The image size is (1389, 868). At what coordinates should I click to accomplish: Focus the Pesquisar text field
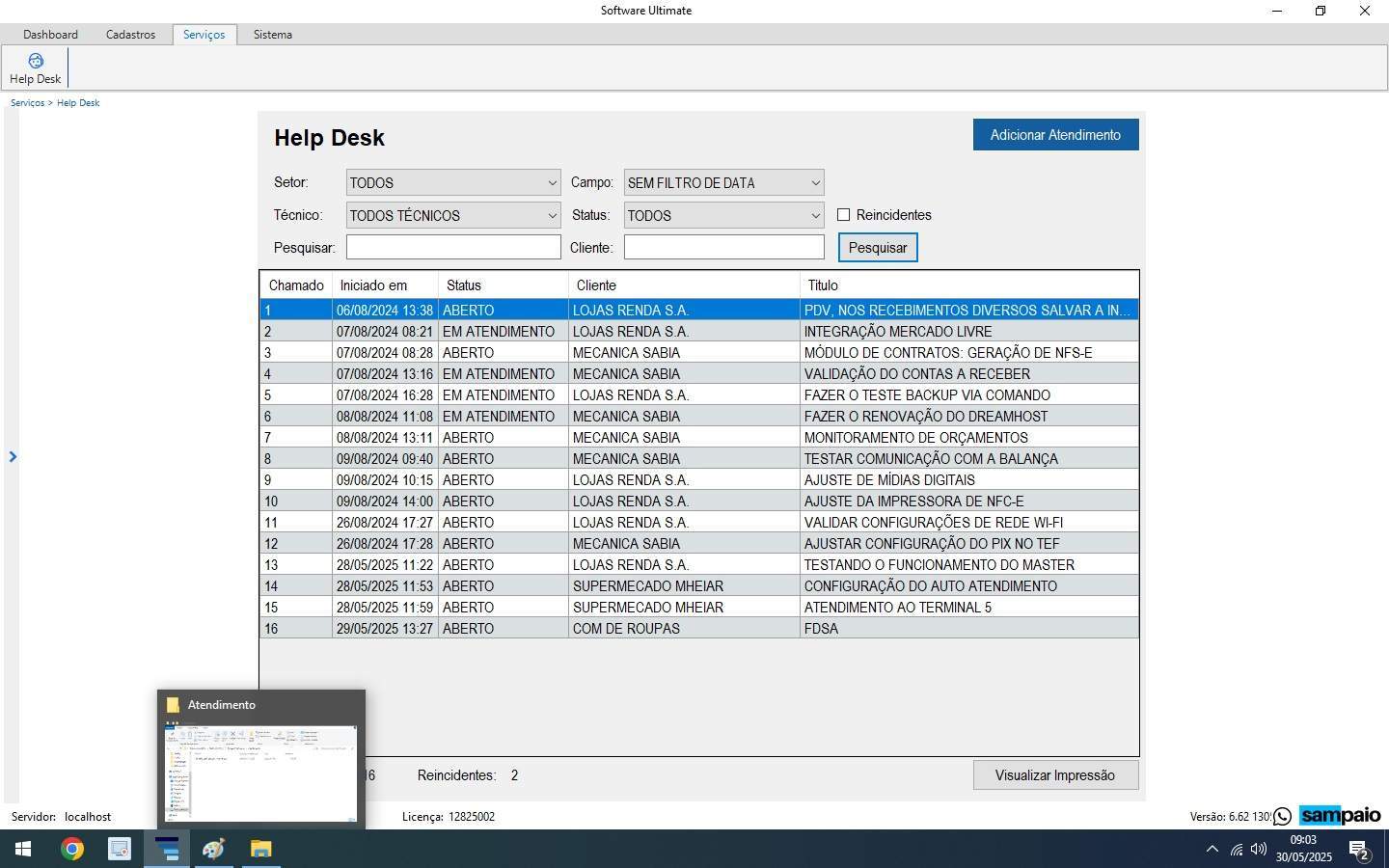point(453,248)
